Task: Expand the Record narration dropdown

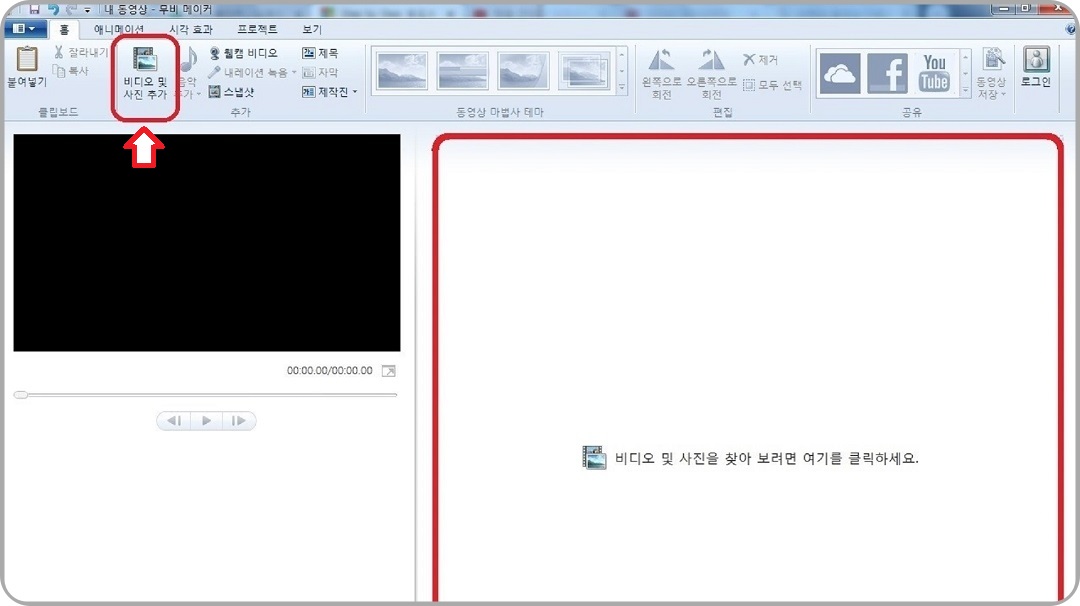Action: pyautogui.click(x=293, y=72)
